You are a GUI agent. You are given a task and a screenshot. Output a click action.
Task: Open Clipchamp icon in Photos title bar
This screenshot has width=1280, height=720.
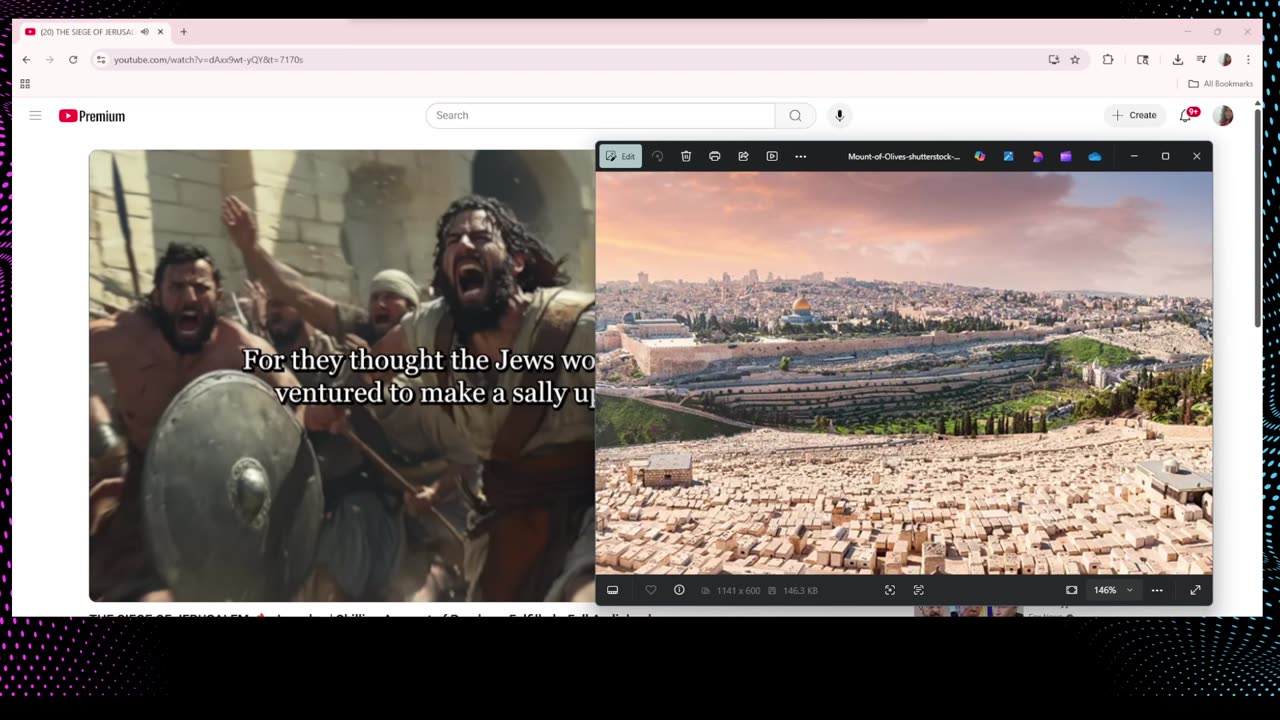click(1066, 156)
